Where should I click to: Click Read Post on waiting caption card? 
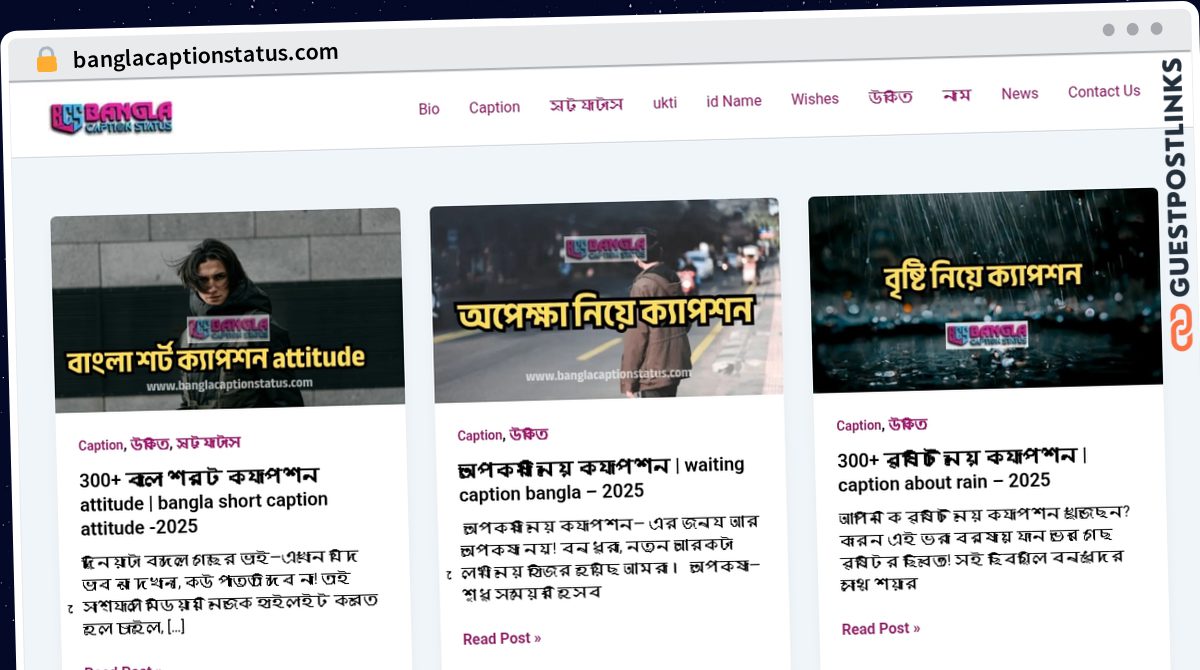502,638
